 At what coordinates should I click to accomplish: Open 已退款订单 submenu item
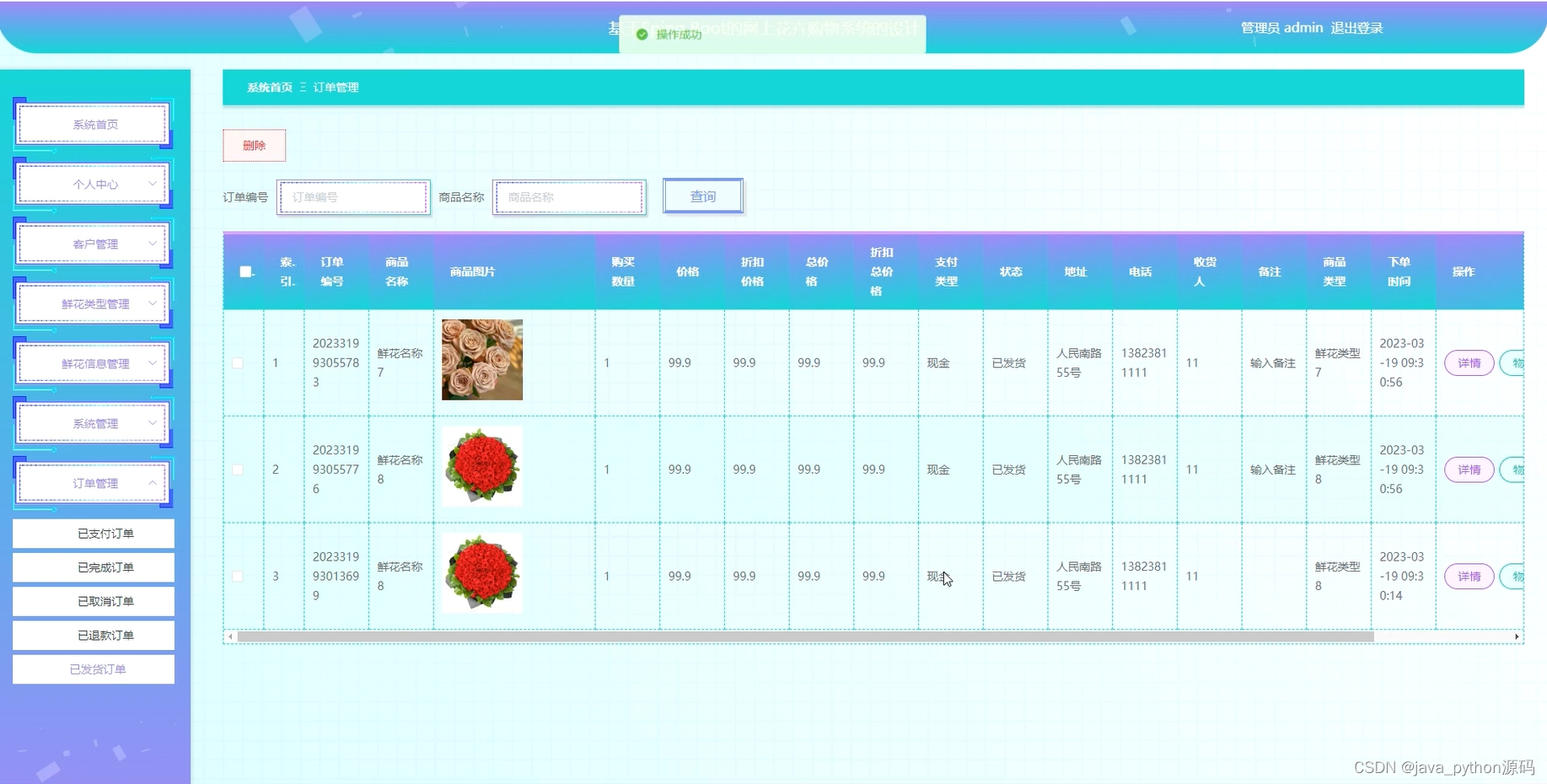94,635
